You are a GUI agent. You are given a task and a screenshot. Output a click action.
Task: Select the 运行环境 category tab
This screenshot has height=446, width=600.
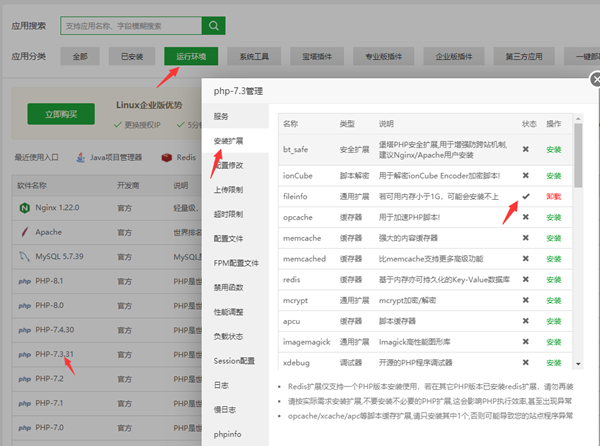[x=191, y=56]
